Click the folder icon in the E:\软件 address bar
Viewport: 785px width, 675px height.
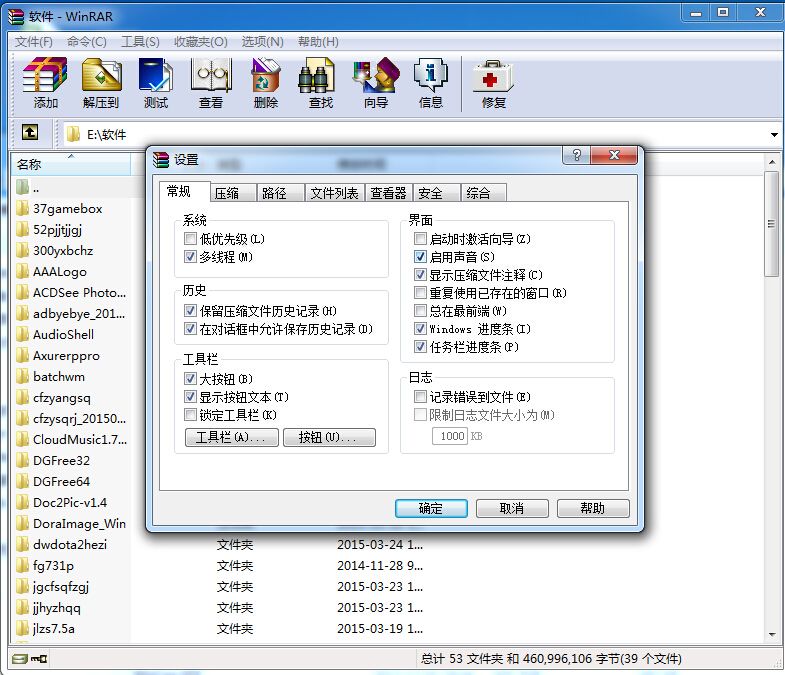(x=74, y=134)
